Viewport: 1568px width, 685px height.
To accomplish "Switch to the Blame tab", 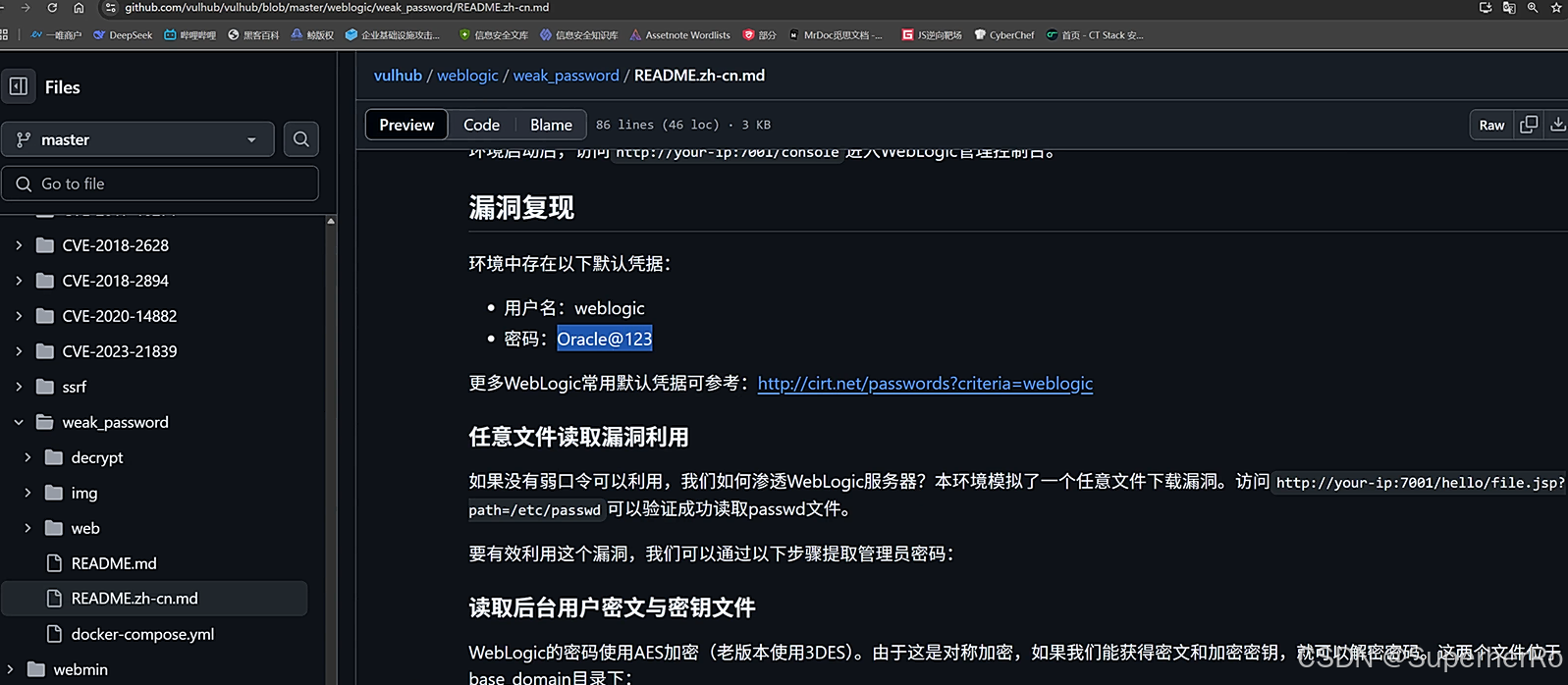I will (551, 125).
